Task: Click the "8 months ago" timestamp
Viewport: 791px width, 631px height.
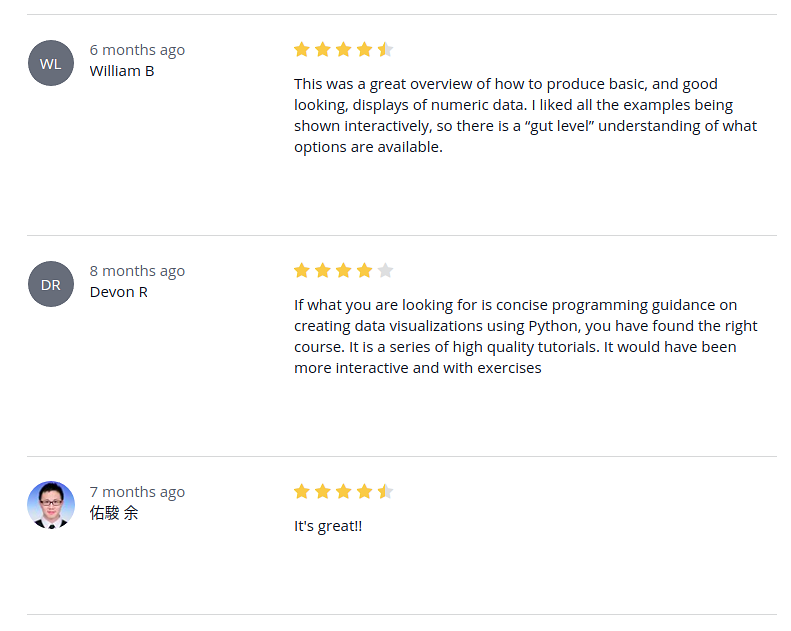Action: (x=137, y=271)
